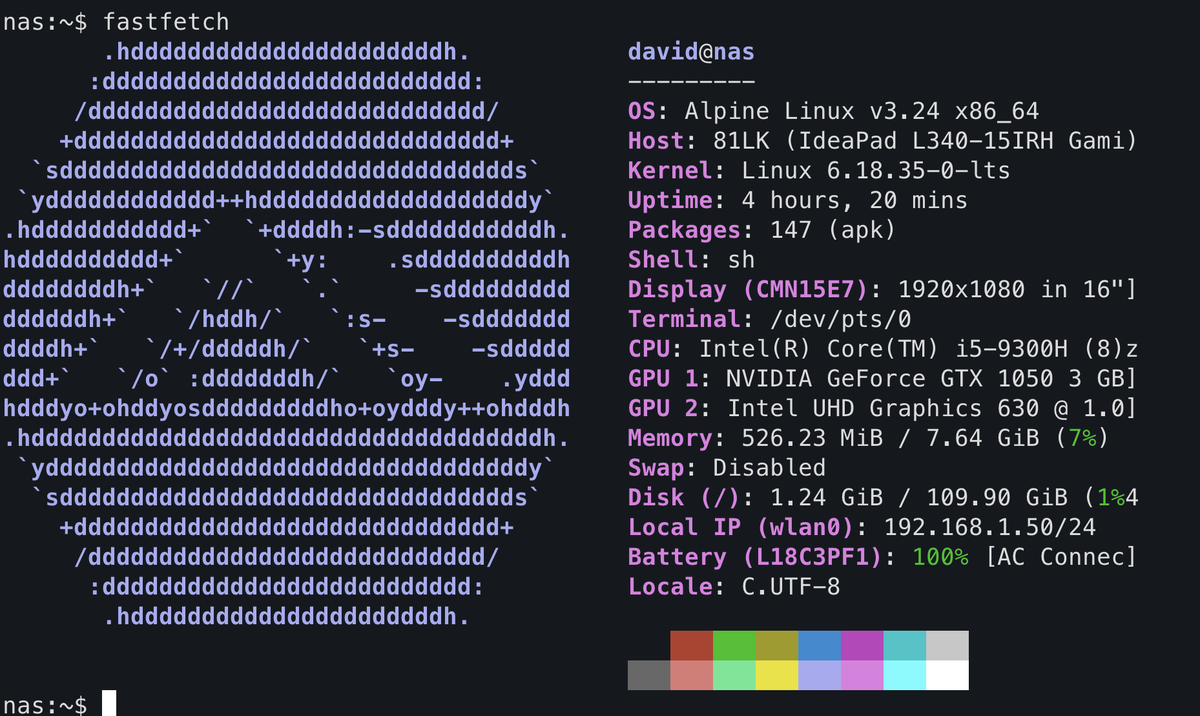Image resolution: width=1200 pixels, height=716 pixels.
Task: Click the Locale line C.UTF-8
Action: point(734,587)
